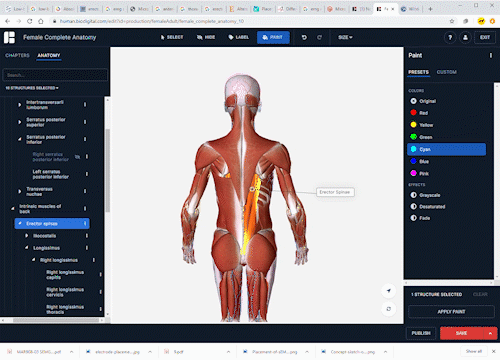Open the user account icon
This screenshot has height=360, width=500.
pos(465,37)
